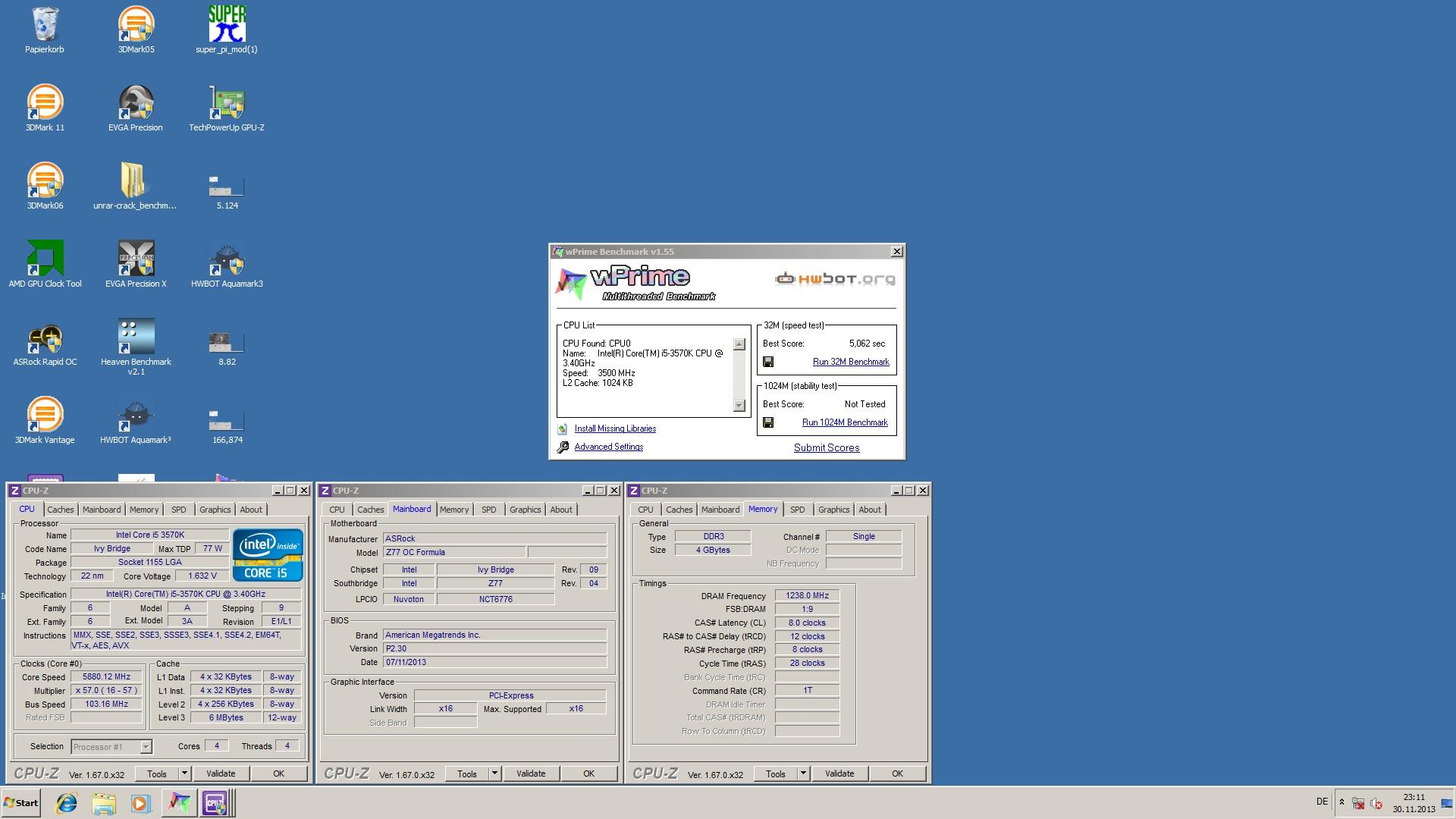Open the Papierkorb recycle bin icon
The height and width of the screenshot is (819, 1456).
pos(45,30)
